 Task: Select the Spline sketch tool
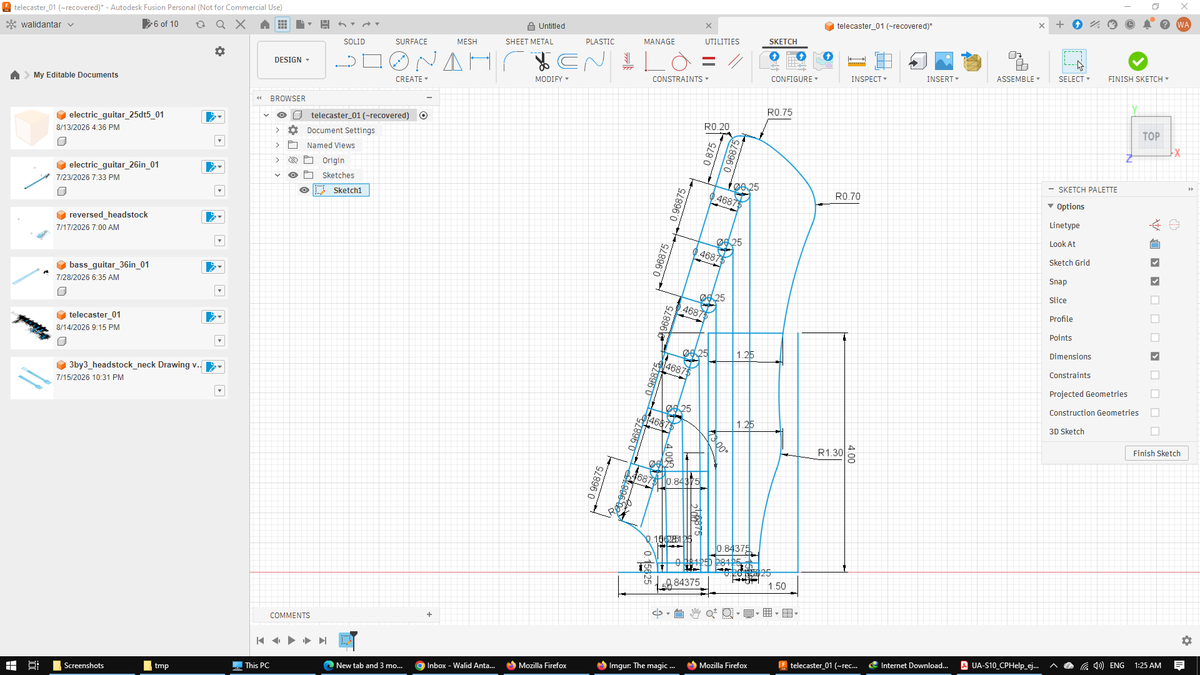click(425, 61)
